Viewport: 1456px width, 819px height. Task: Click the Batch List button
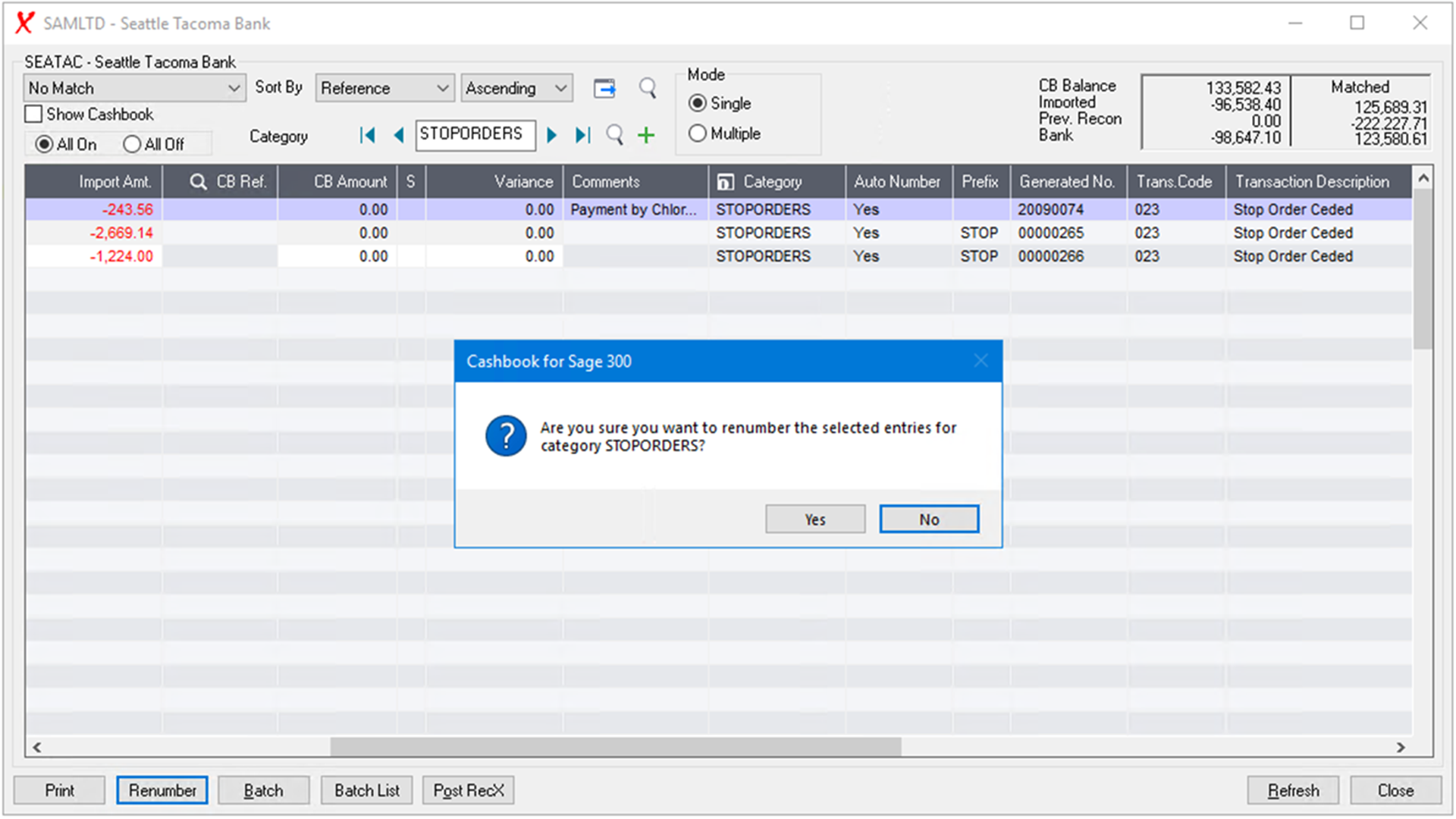click(366, 790)
